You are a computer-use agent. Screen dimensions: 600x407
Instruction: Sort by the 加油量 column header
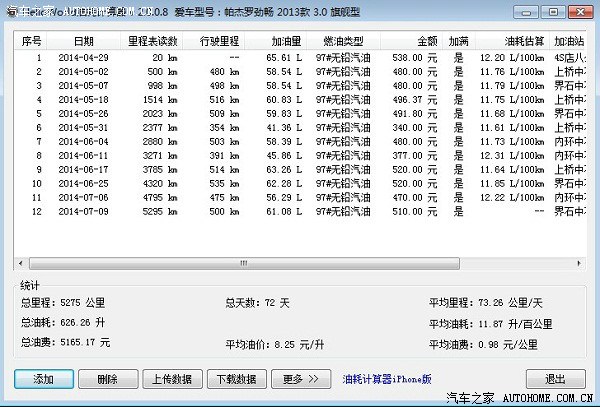point(286,41)
